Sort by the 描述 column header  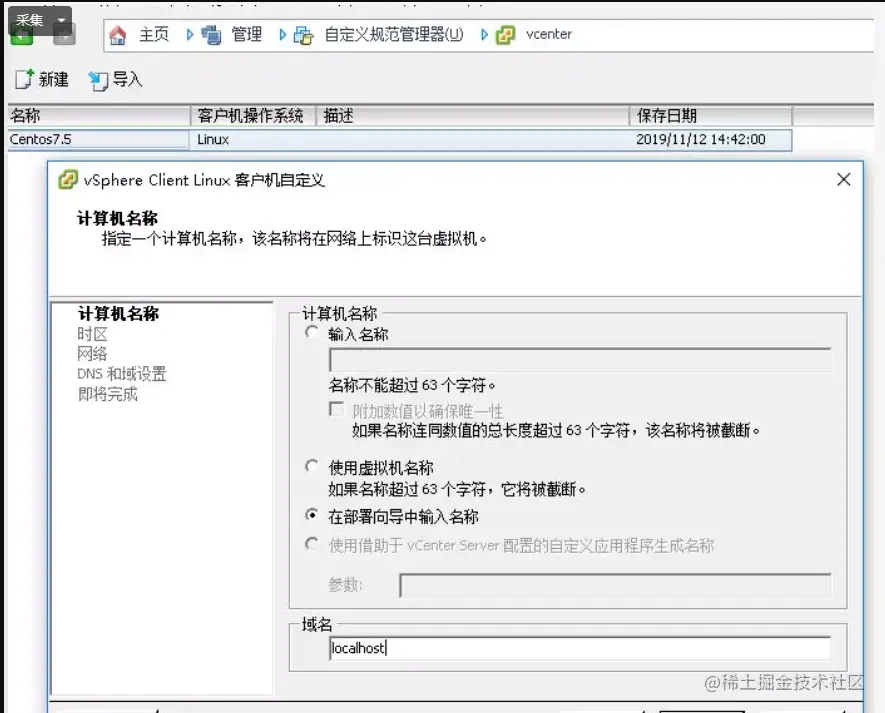point(472,116)
